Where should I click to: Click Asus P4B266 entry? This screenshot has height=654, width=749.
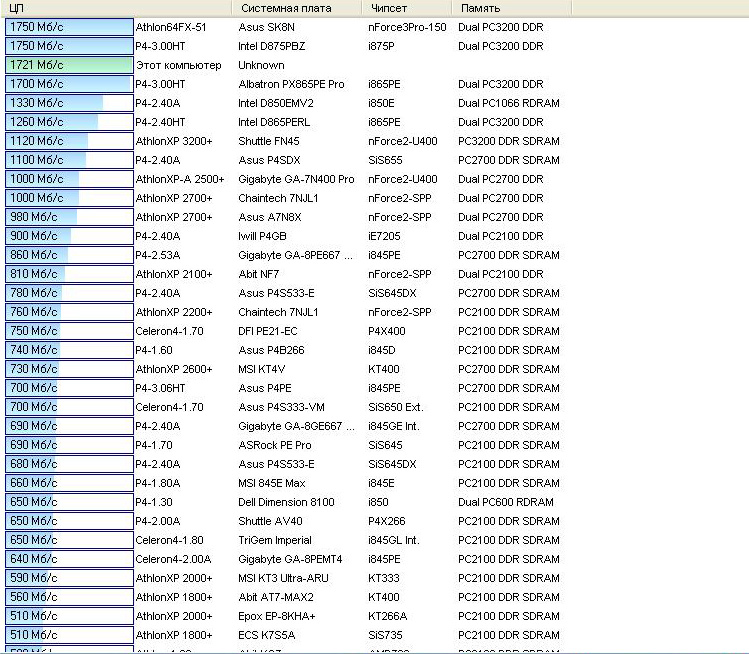271,350
